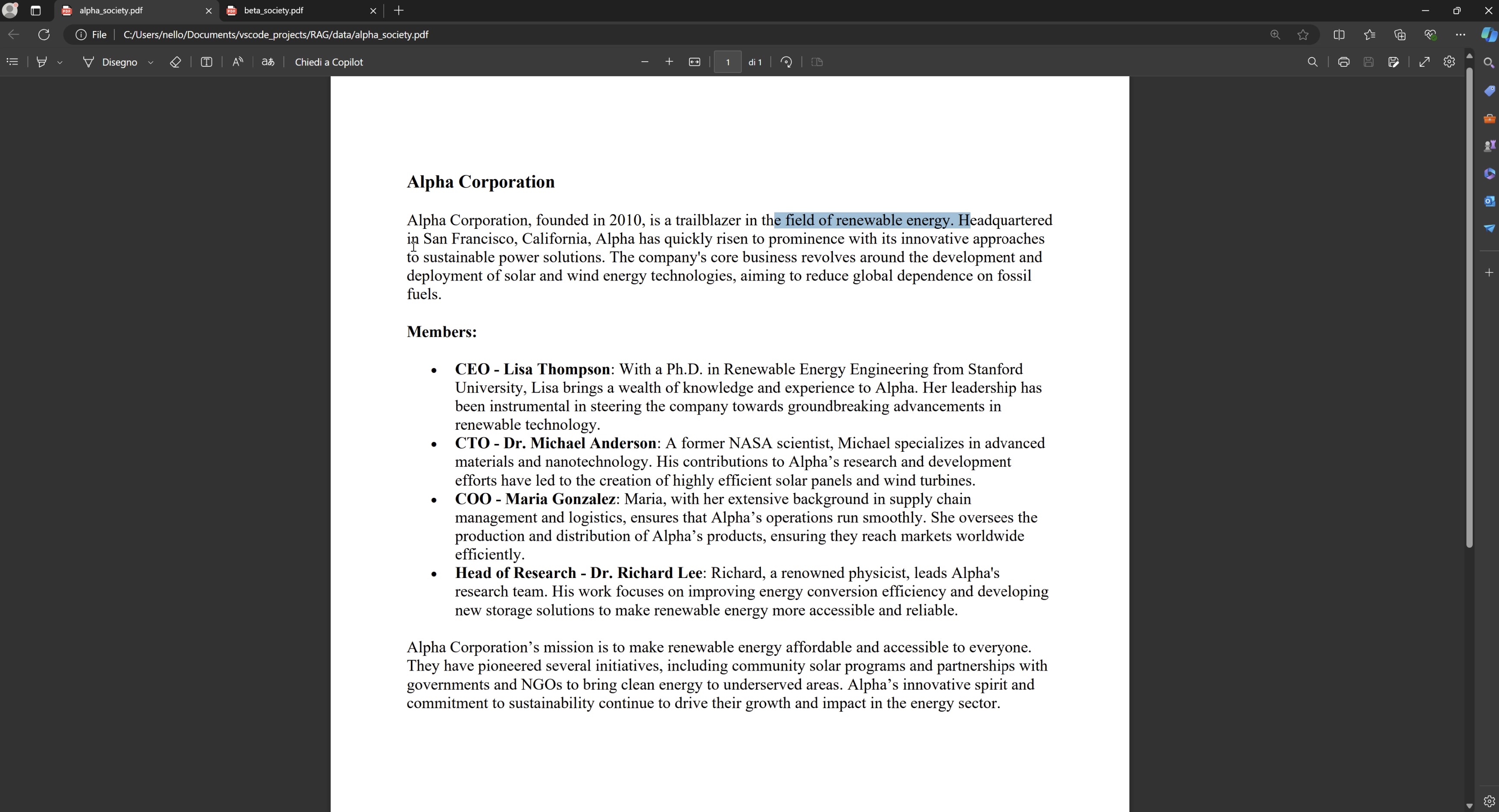
Task: Print the PDF document
Action: (x=1344, y=62)
